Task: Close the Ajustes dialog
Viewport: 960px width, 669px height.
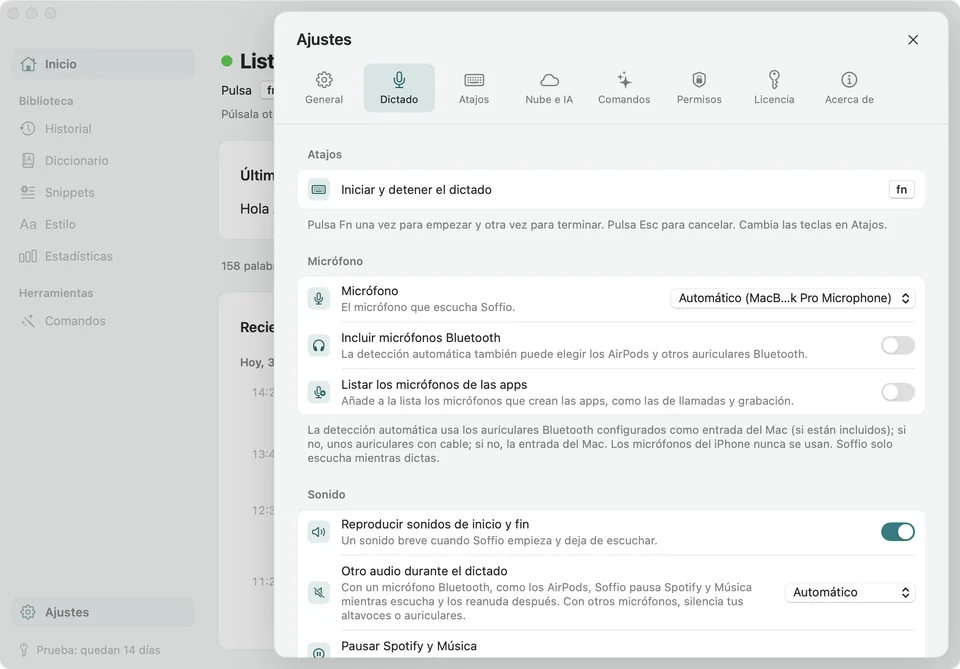Action: [x=913, y=40]
